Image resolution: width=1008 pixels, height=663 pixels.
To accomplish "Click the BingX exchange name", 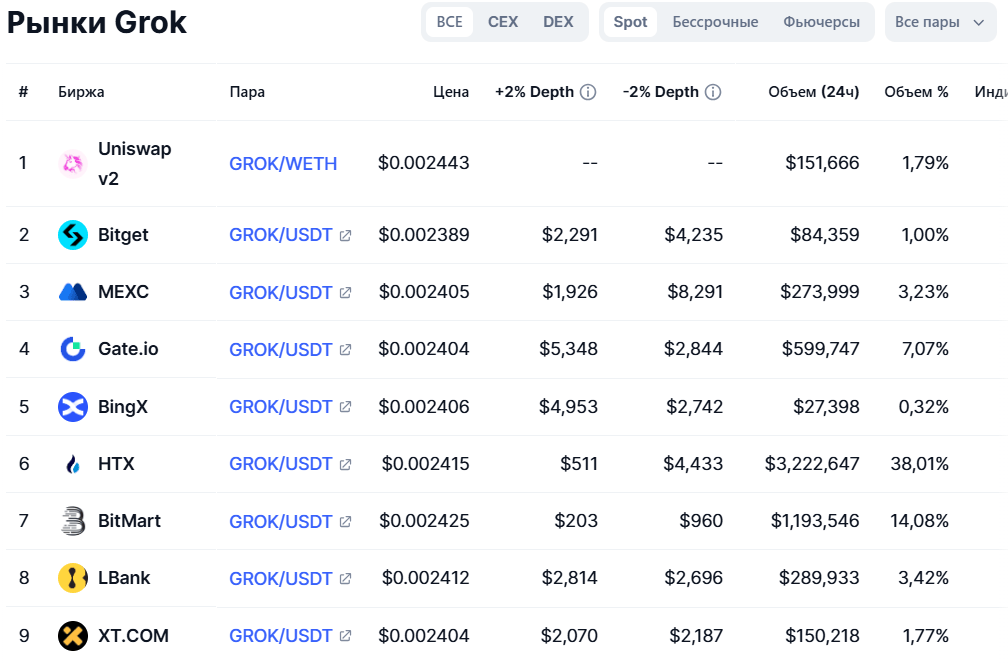I will (123, 406).
